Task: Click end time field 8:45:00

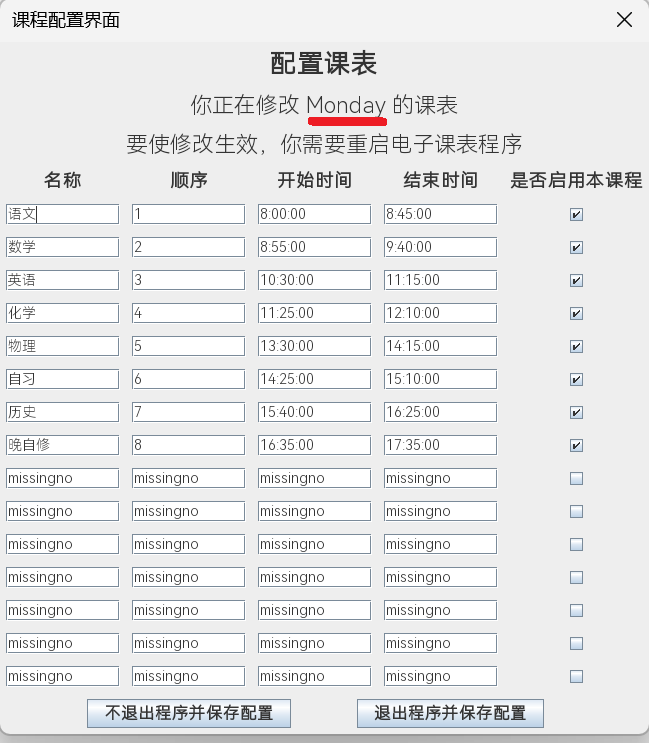Action: point(441,214)
